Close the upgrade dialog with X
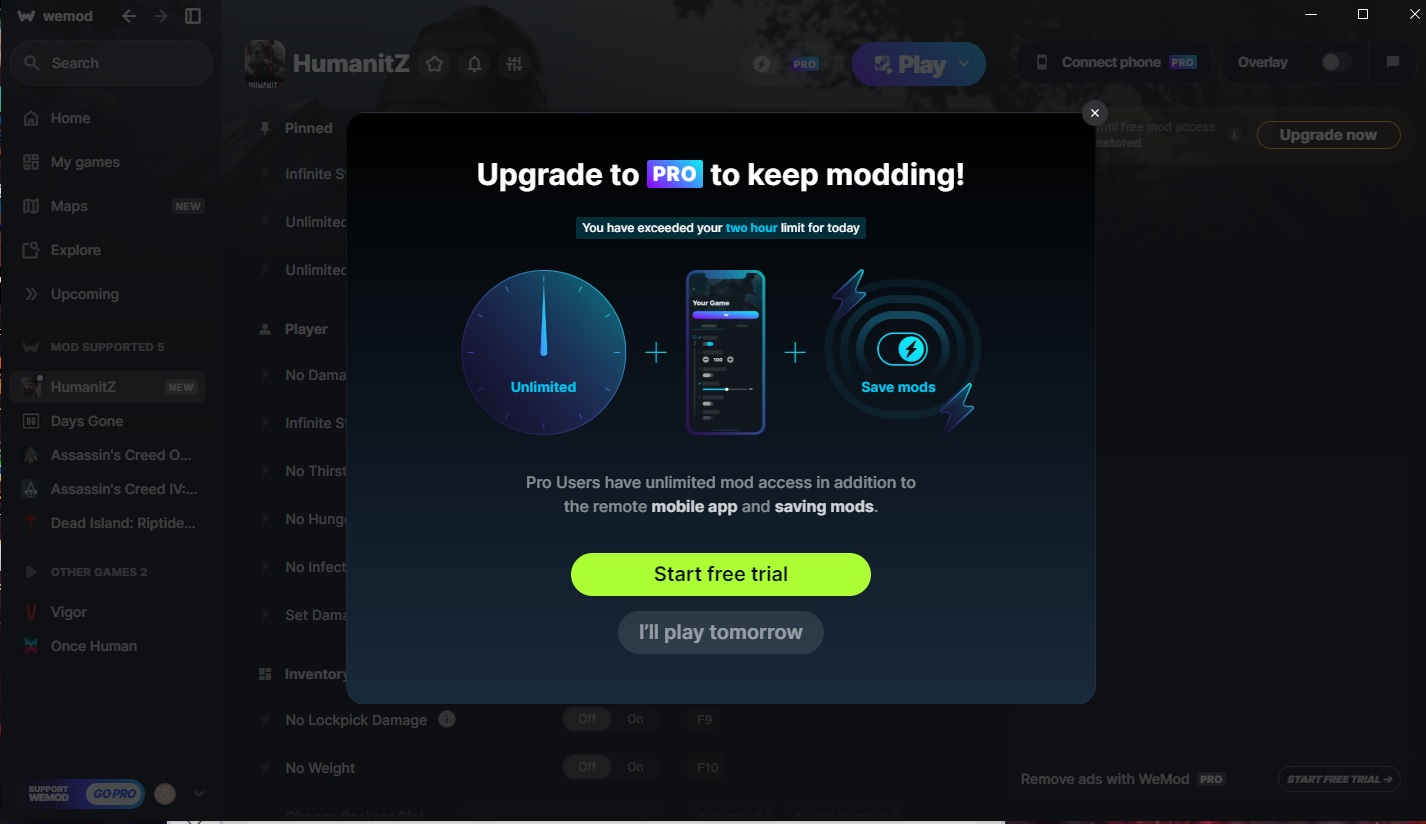1426x824 pixels. pyautogui.click(x=1095, y=113)
